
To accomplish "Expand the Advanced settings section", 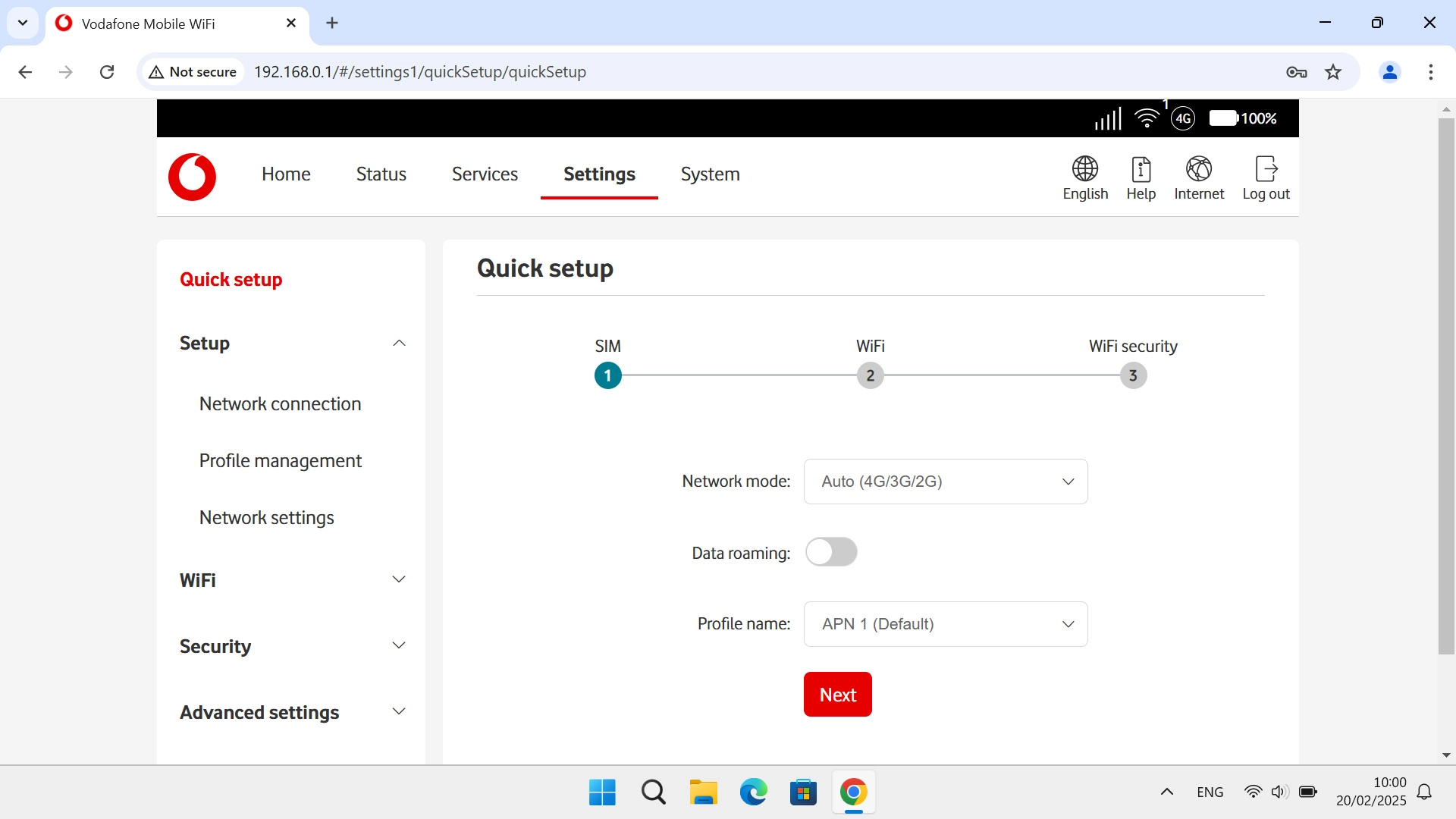I will tap(399, 712).
